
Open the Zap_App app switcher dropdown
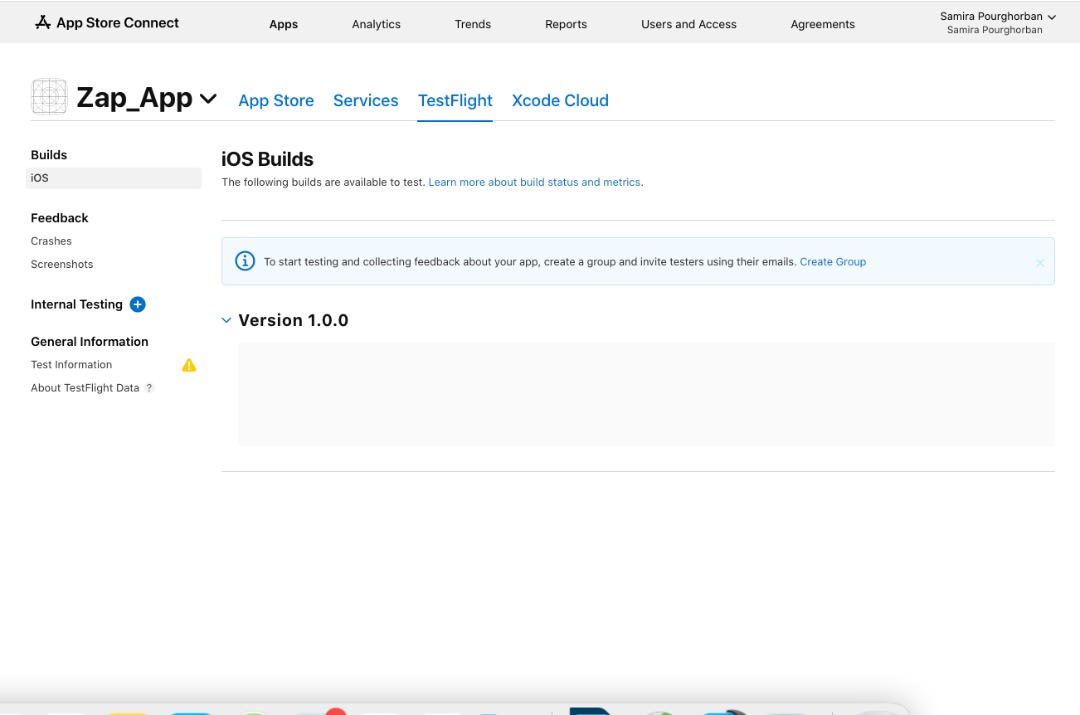pos(208,98)
